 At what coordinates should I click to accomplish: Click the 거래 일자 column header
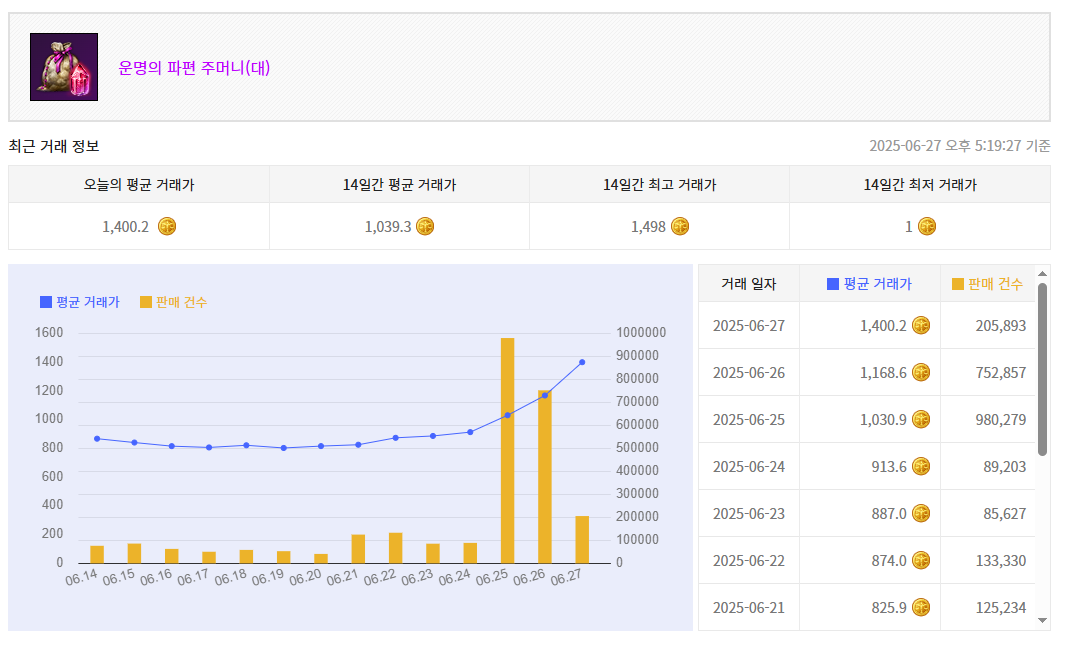(x=748, y=284)
